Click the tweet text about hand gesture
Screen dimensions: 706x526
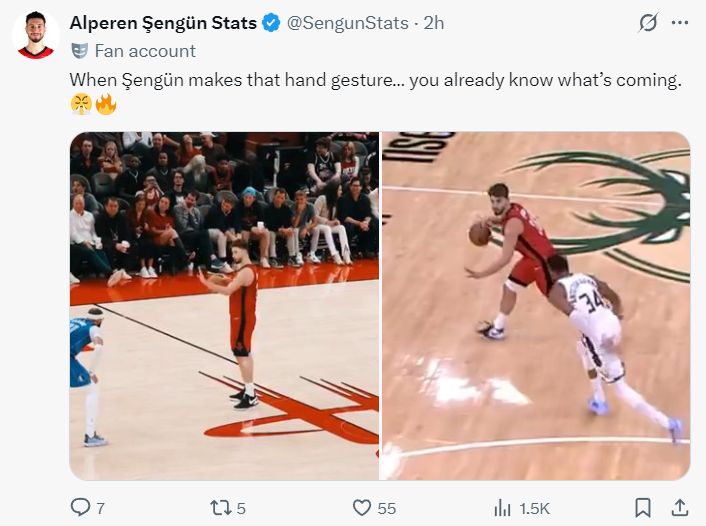point(375,79)
